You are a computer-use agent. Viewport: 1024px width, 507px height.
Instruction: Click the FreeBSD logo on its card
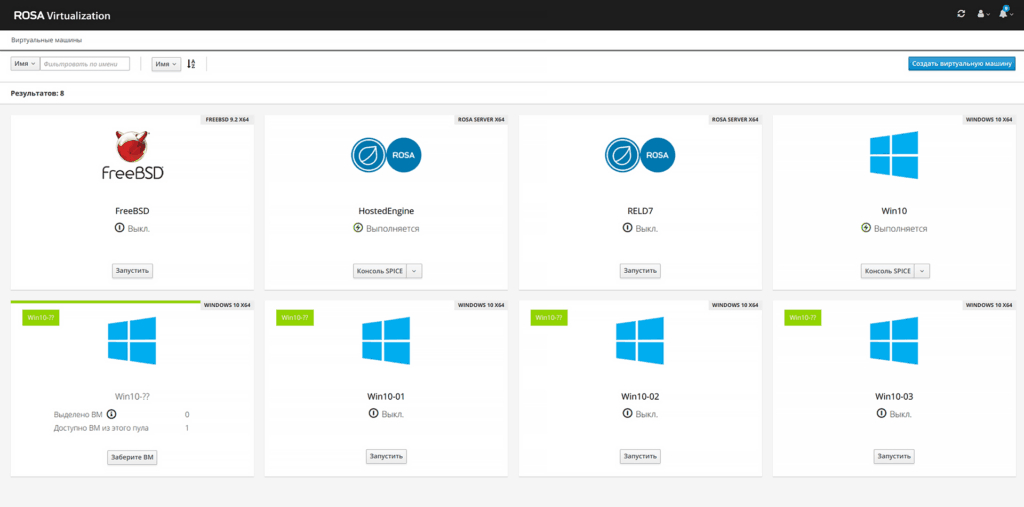[x=133, y=156]
